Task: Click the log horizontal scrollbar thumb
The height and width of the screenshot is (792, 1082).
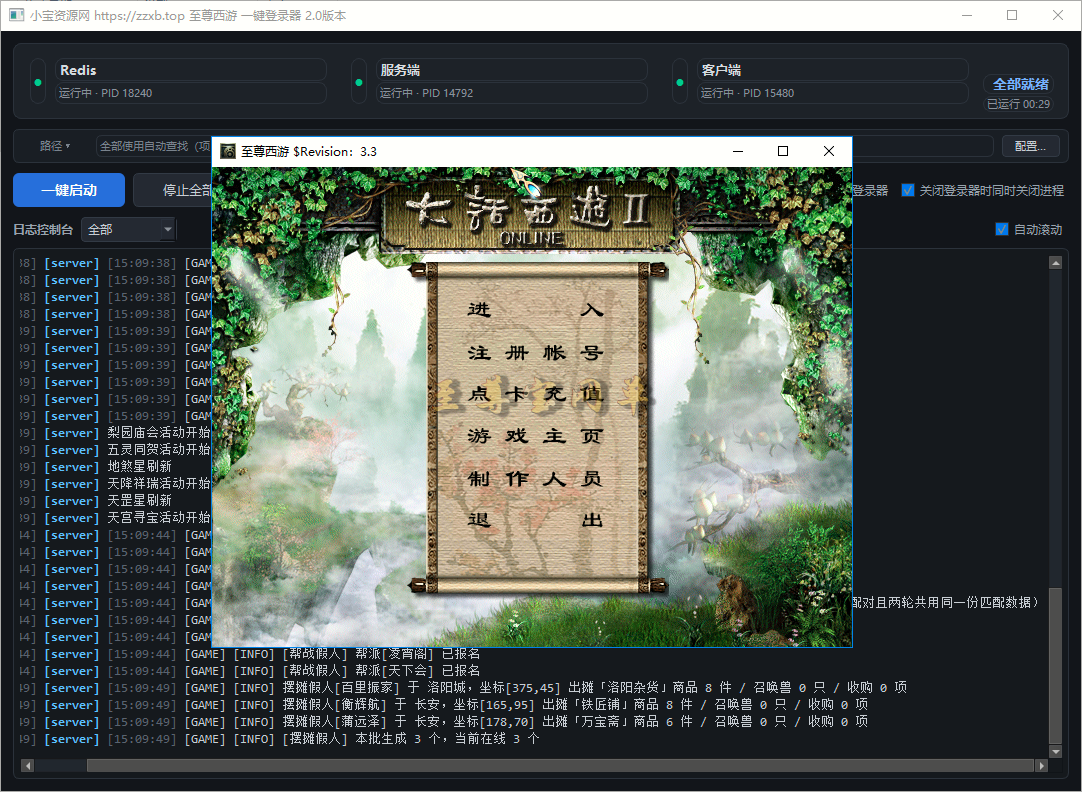Action: click(x=560, y=765)
